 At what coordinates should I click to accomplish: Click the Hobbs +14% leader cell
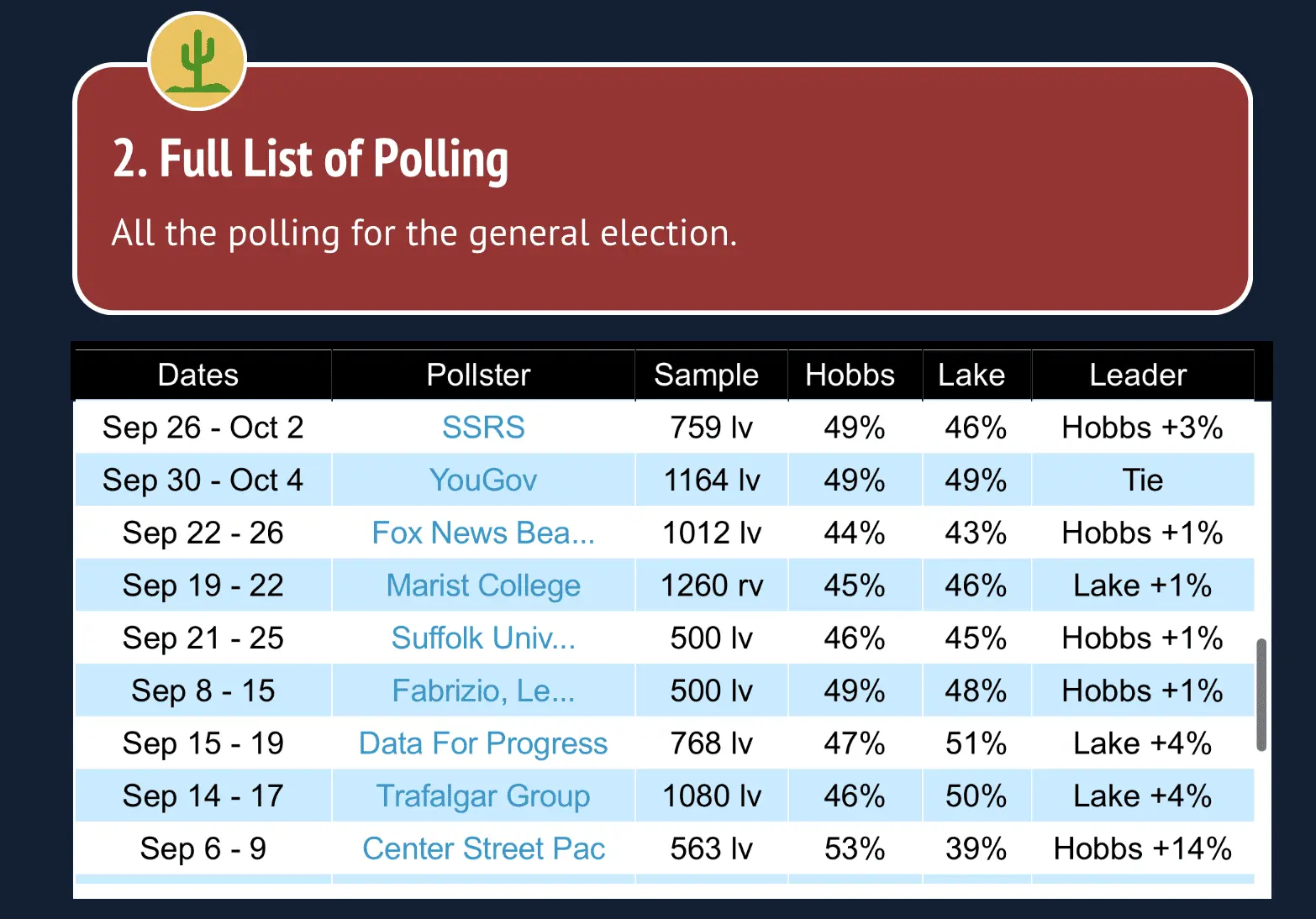[x=1142, y=848]
